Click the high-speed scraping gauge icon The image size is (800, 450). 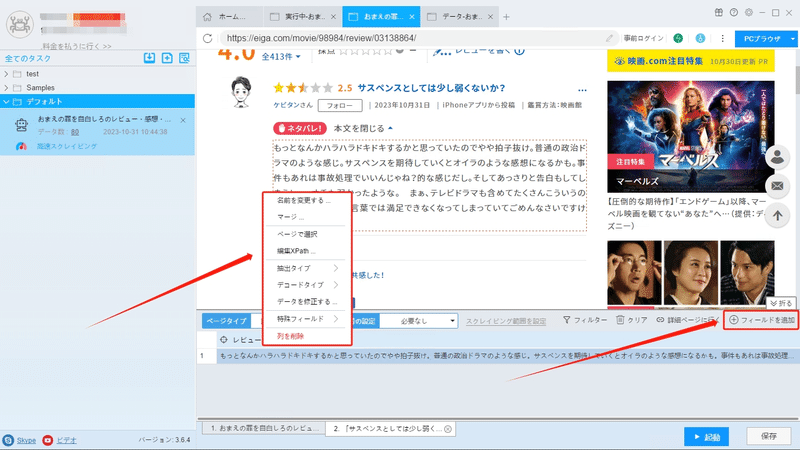(x=21, y=146)
